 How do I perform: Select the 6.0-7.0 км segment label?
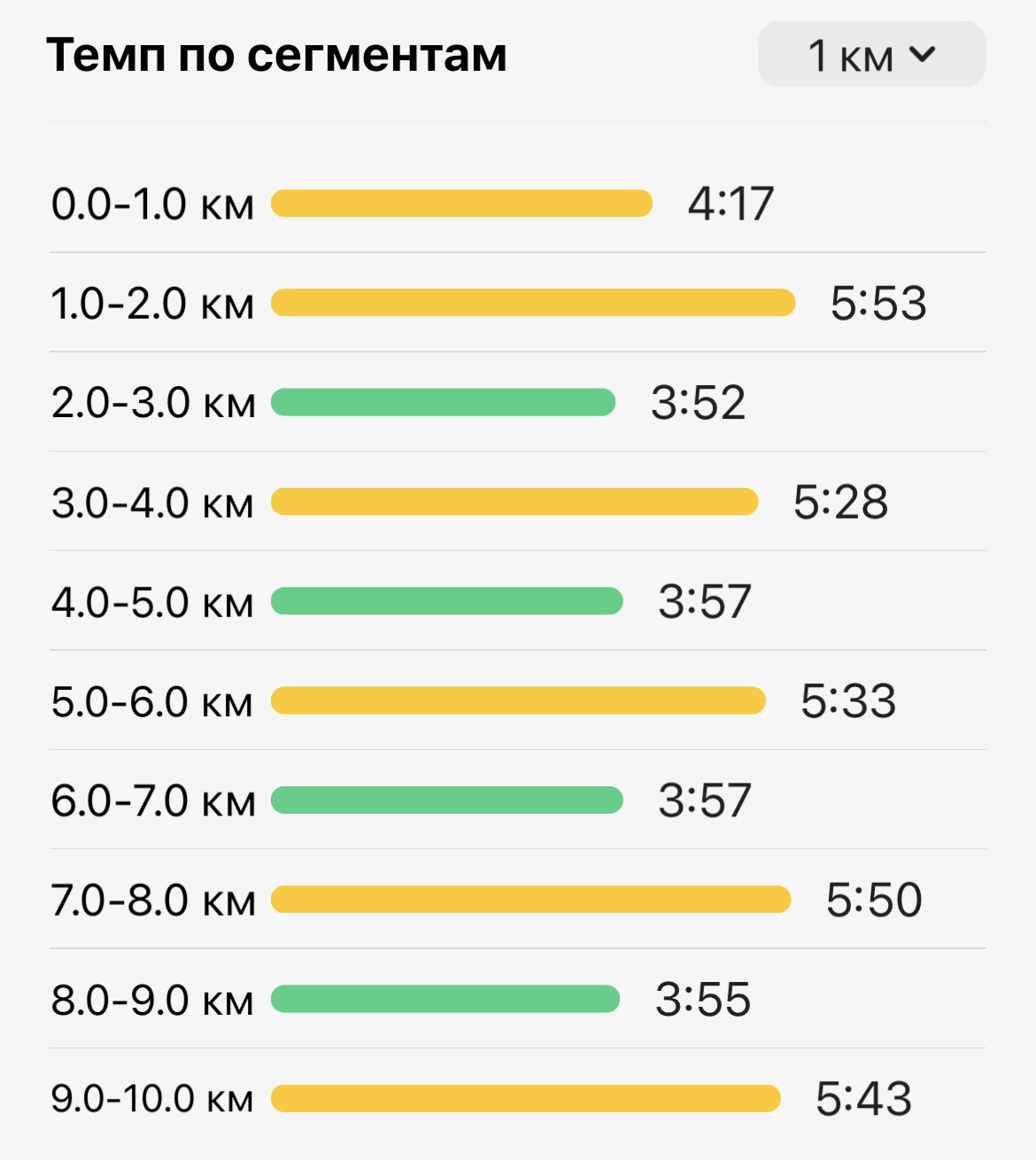point(152,801)
